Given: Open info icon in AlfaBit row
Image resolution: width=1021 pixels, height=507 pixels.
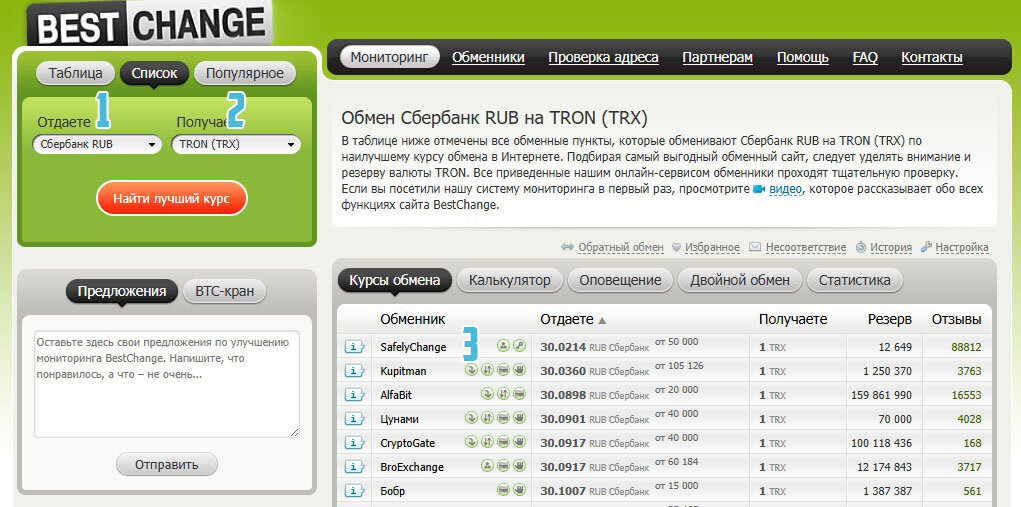Looking at the screenshot, I should pos(354,395).
